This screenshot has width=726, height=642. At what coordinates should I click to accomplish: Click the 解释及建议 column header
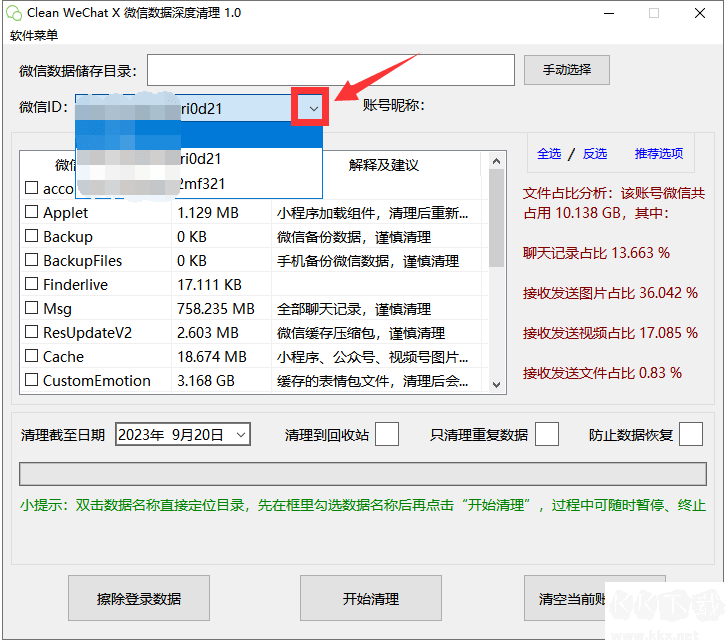pyautogui.click(x=383, y=165)
